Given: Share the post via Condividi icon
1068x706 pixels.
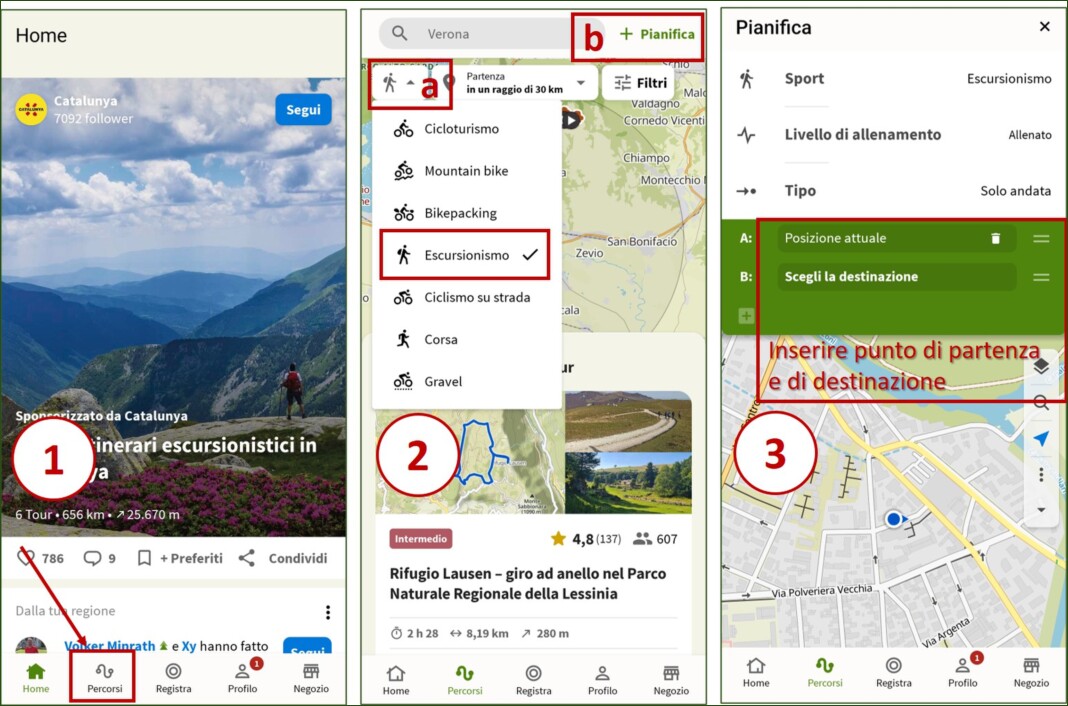Looking at the screenshot, I should pos(247,558).
